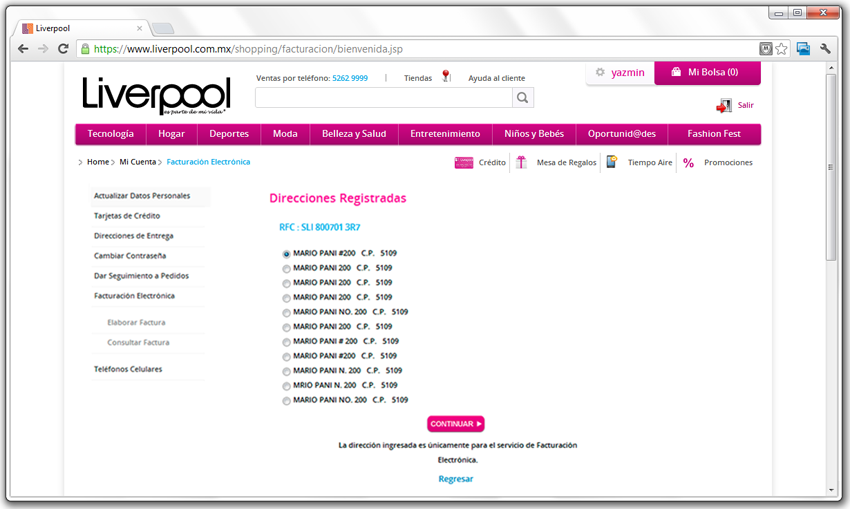Click the Crédito card icon
850x509 pixels.
[x=463, y=163]
